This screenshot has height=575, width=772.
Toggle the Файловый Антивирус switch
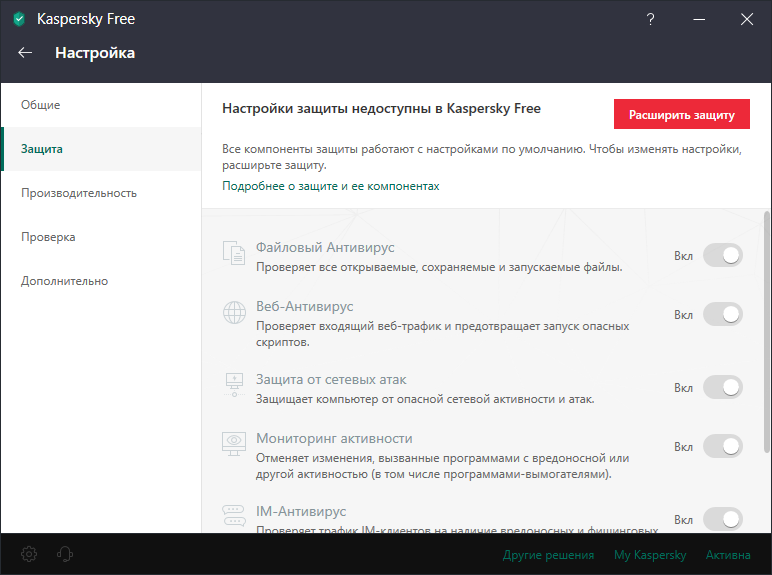(722, 256)
